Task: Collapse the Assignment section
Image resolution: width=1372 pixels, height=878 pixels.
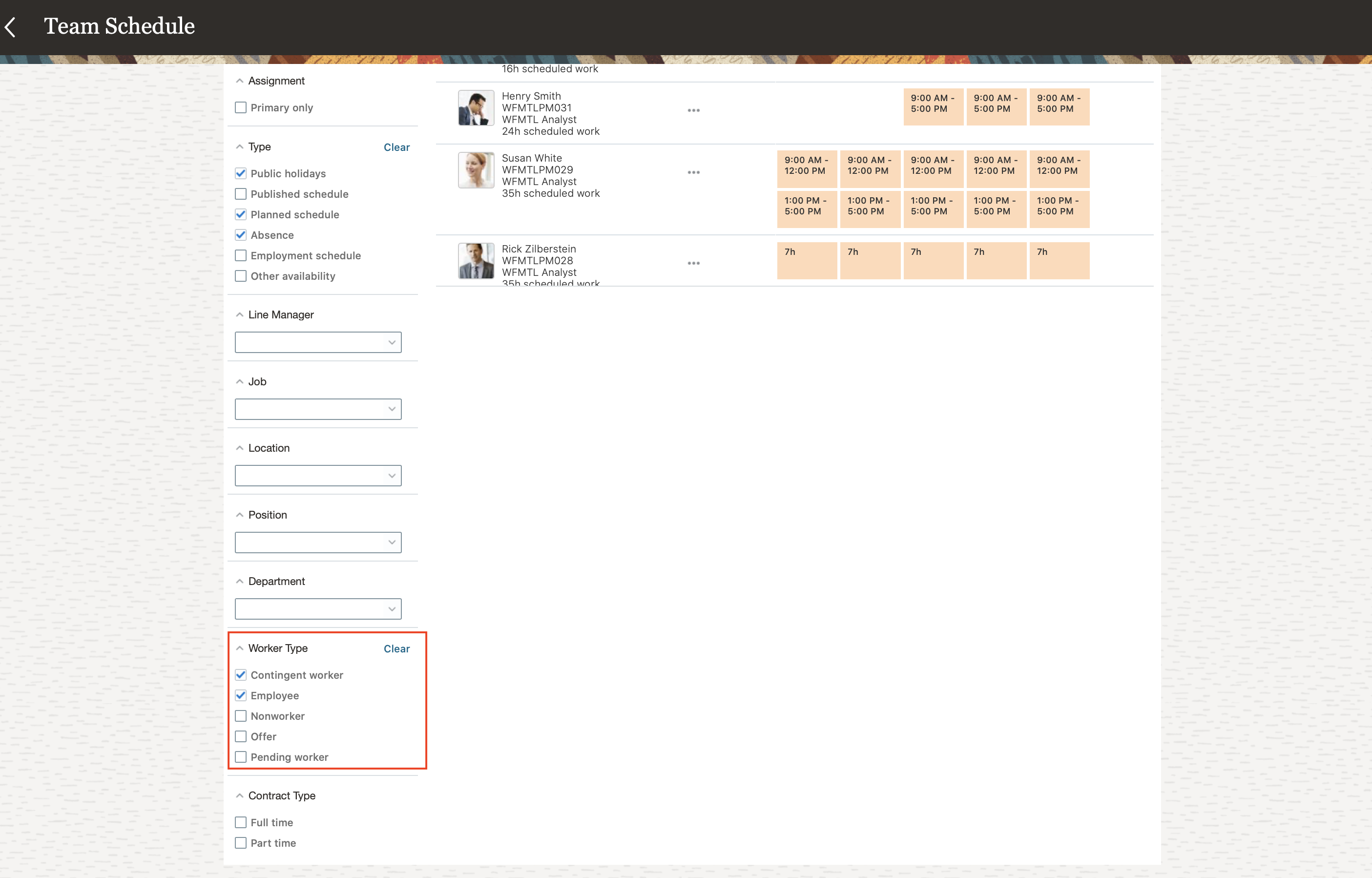Action: pos(240,81)
